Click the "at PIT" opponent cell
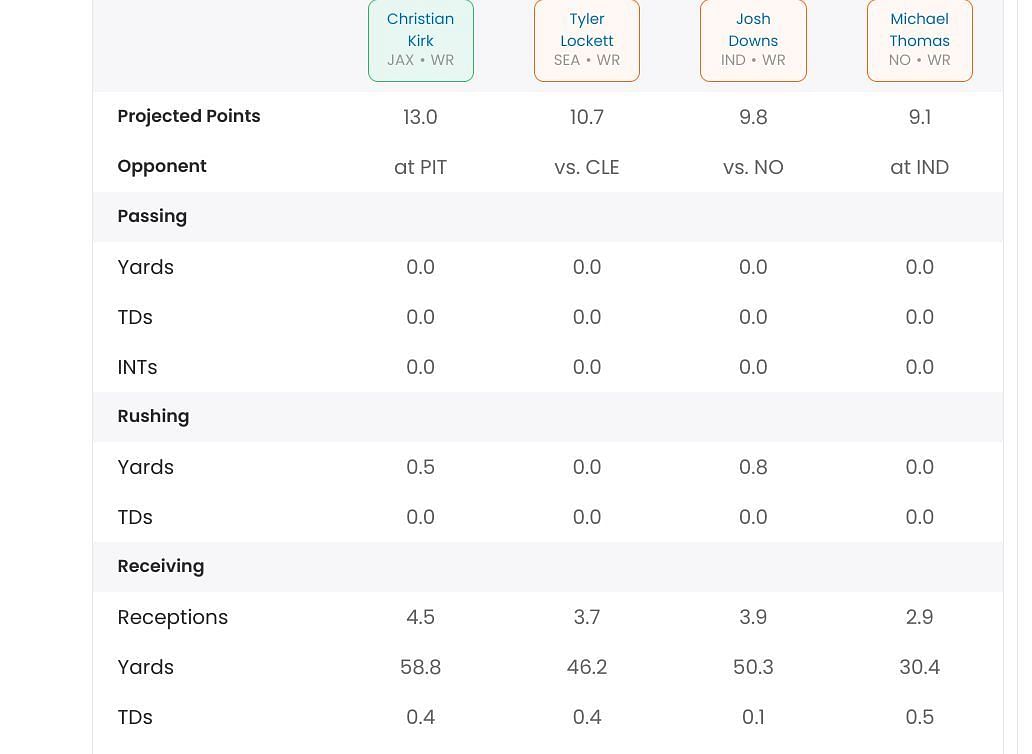This screenshot has height=754, width=1032. point(420,167)
